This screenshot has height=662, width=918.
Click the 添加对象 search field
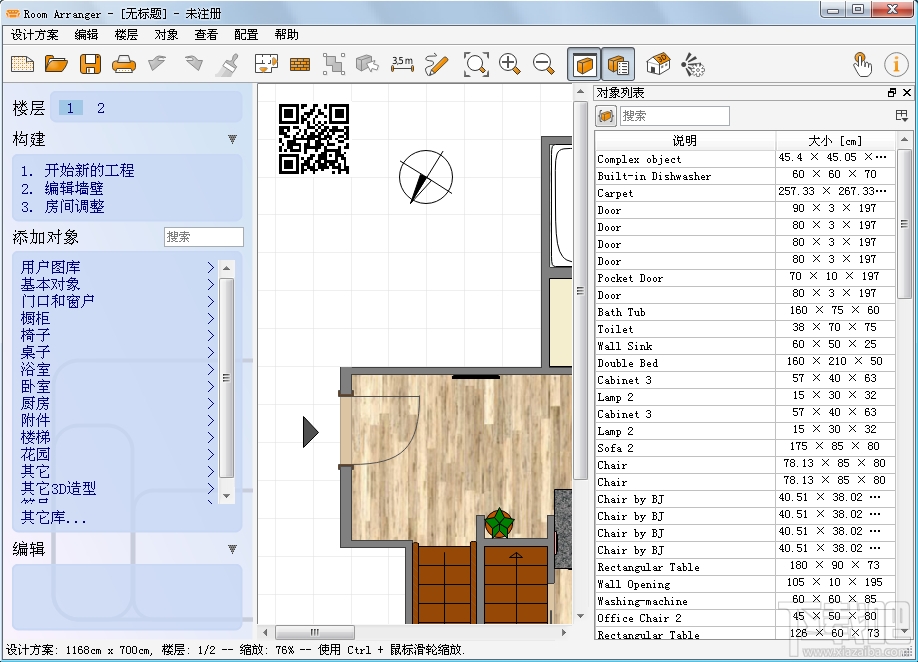coord(203,237)
